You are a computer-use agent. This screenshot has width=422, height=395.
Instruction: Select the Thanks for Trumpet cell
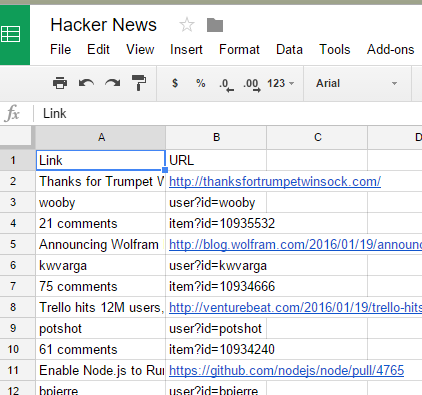click(100, 182)
